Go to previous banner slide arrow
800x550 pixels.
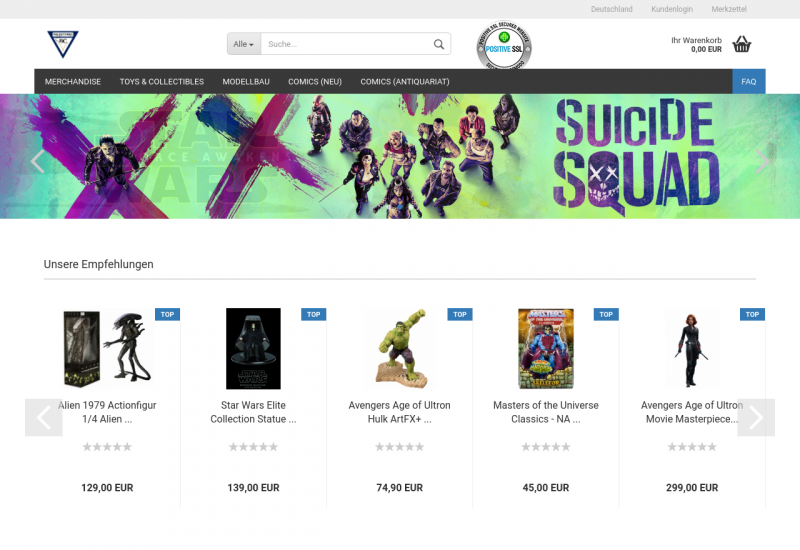pyautogui.click(x=38, y=161)
